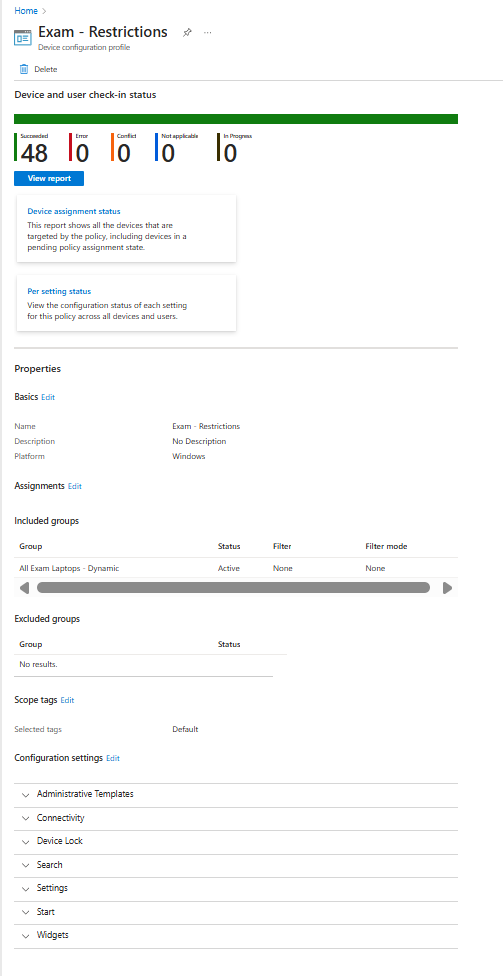The image size is (503, 976).
Task: Expand the Settings category
Action: (x=236, y=889)
